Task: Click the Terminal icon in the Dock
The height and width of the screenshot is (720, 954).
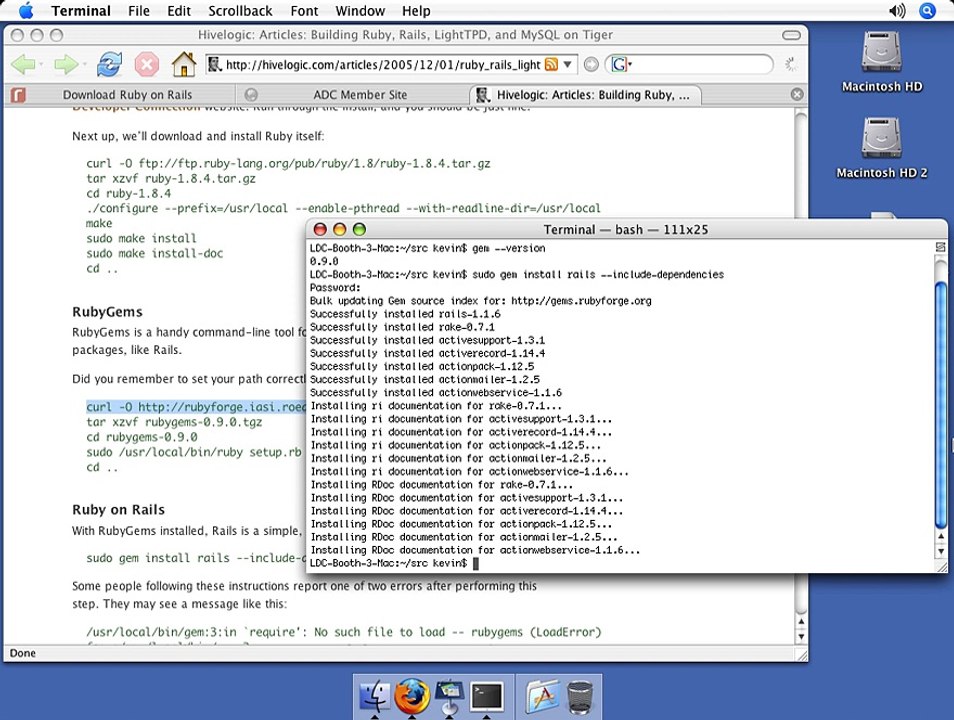Action: coord(487,697)
